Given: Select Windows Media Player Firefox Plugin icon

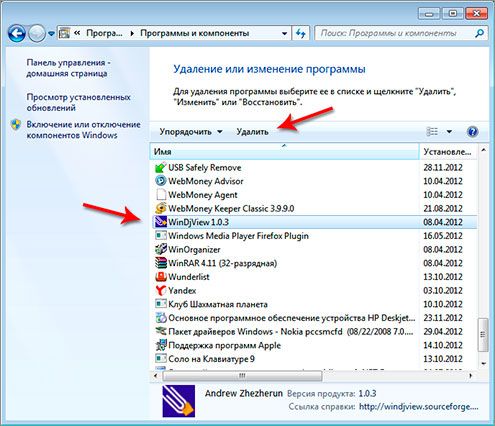Looking at the screenshot, I should coord(161,236).
